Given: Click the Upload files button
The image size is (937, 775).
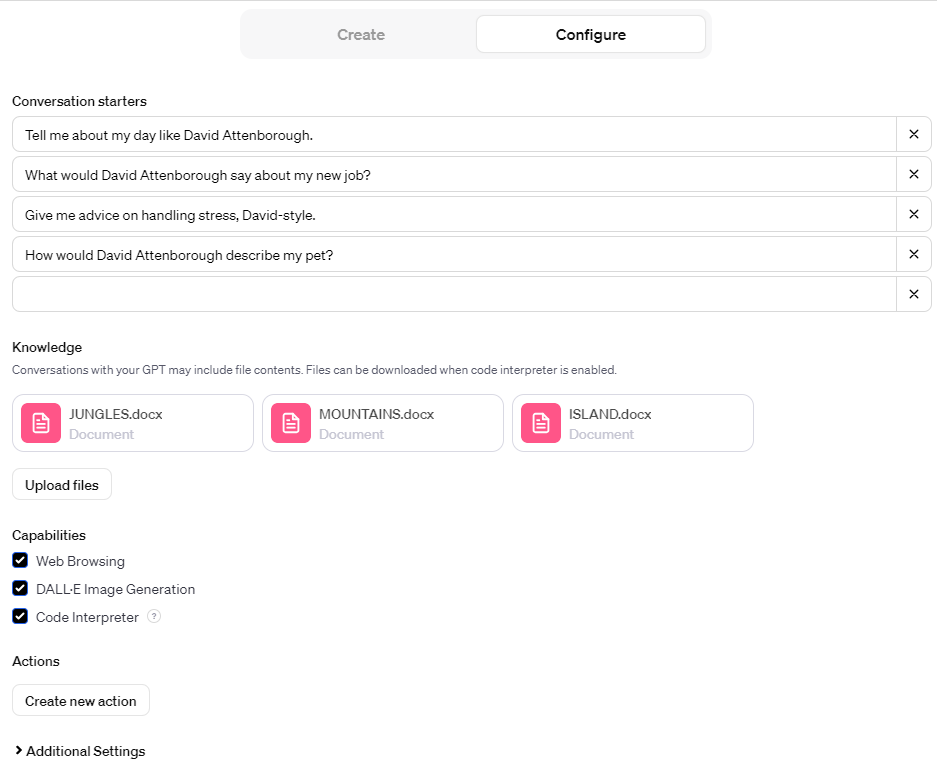Looking at the screenshot, I should (62, 485).
